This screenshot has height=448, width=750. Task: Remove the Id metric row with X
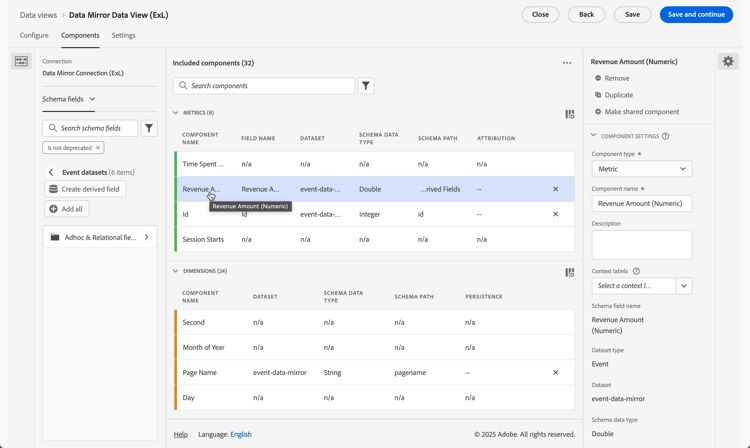point(555,214)
